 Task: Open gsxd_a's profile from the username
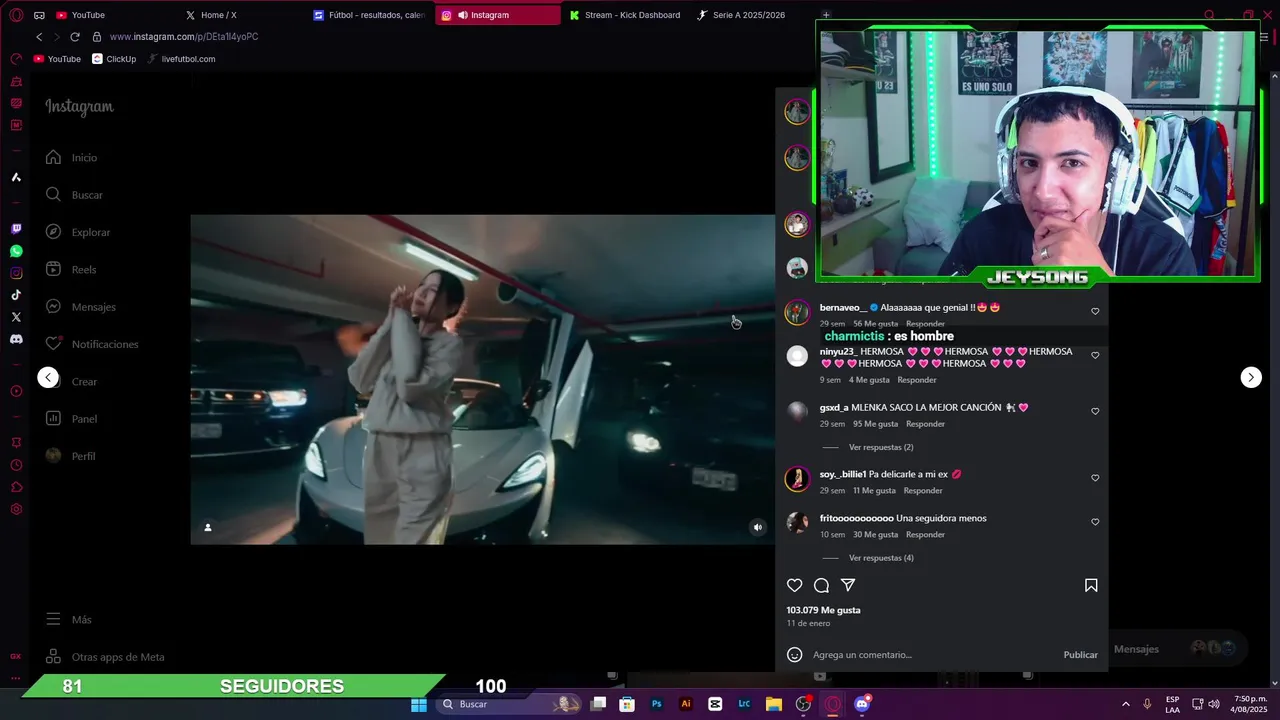pyautogui.click(x=834, y=408)
